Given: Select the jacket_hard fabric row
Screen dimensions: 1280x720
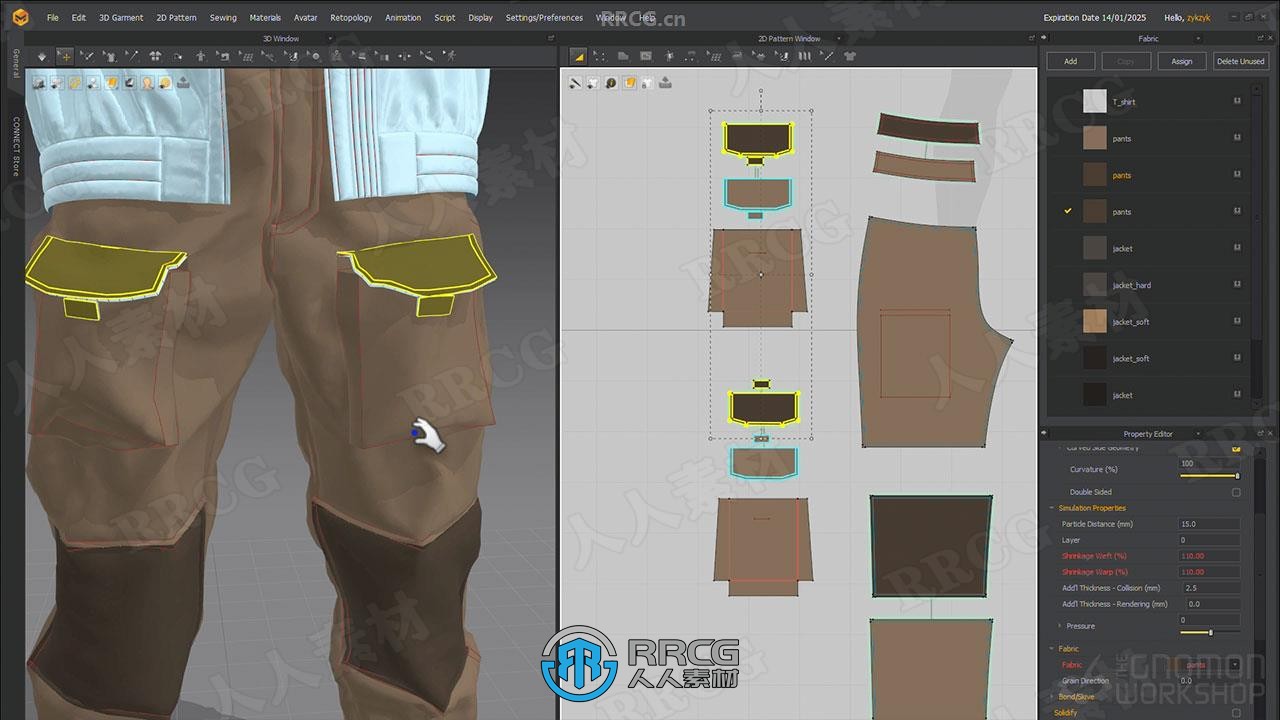Looking at the screenshot, I should (1148, 285).
